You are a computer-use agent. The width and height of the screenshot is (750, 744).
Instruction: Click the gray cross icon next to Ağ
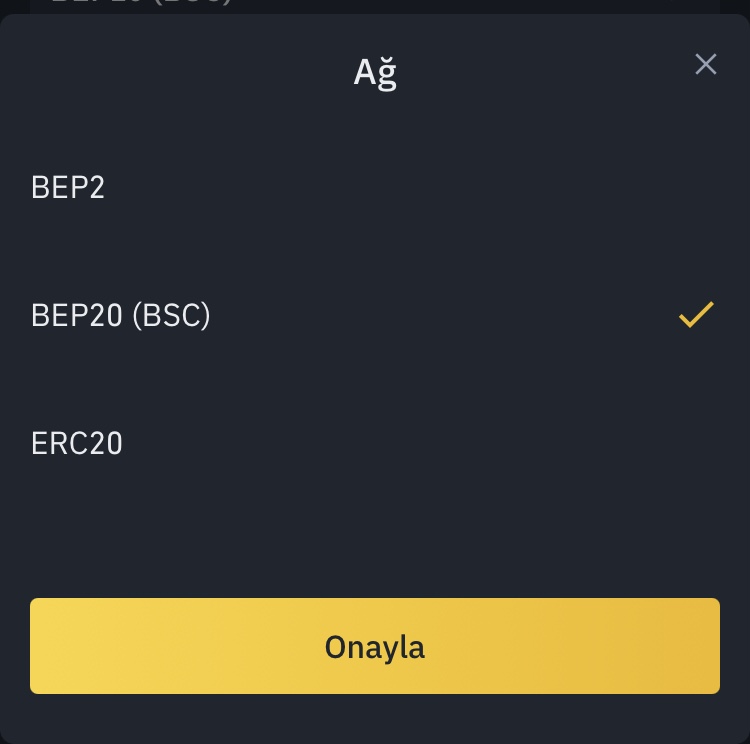(x=705, y=65)
